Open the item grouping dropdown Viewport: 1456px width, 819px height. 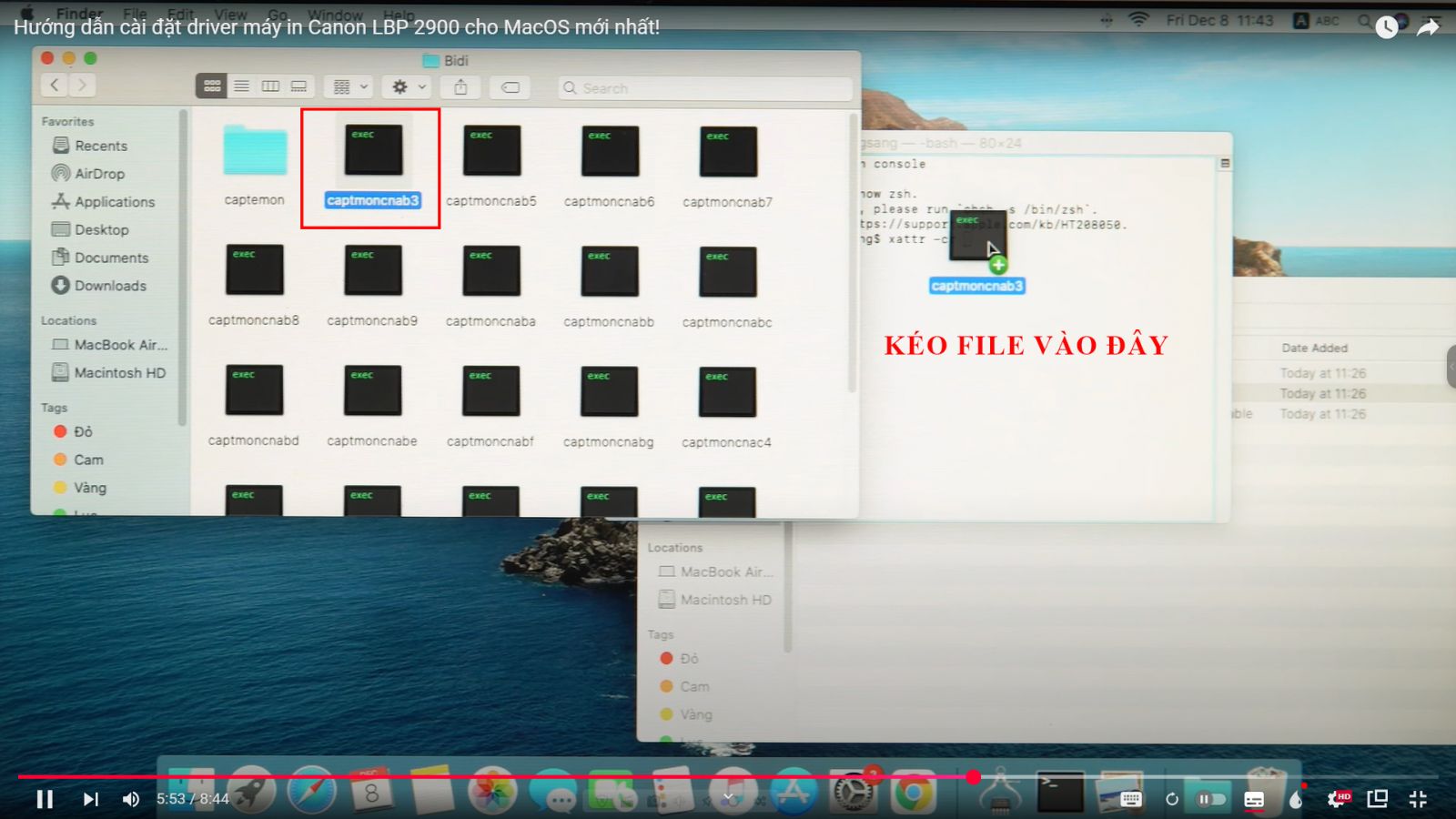point(349,86)
